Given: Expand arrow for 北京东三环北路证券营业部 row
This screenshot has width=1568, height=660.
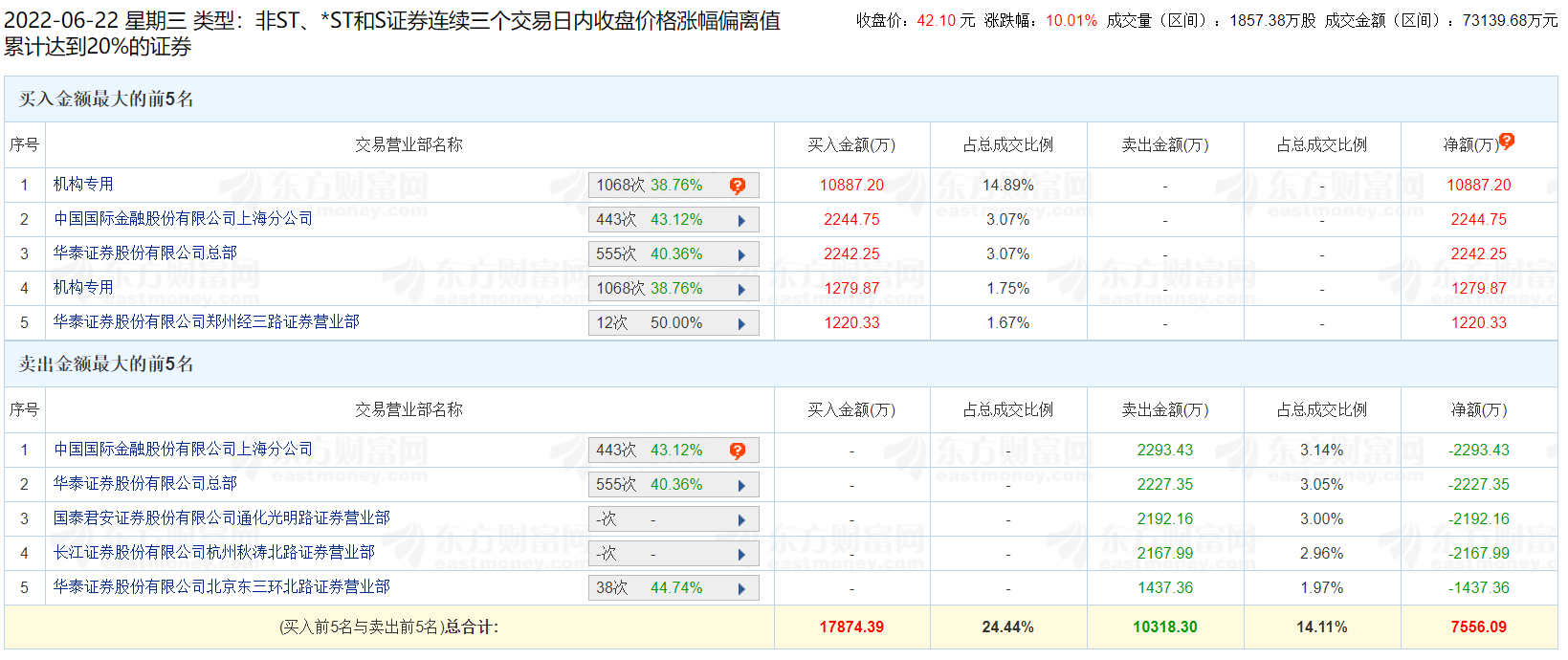Looking at the screenshot, I should coord(741,588).
